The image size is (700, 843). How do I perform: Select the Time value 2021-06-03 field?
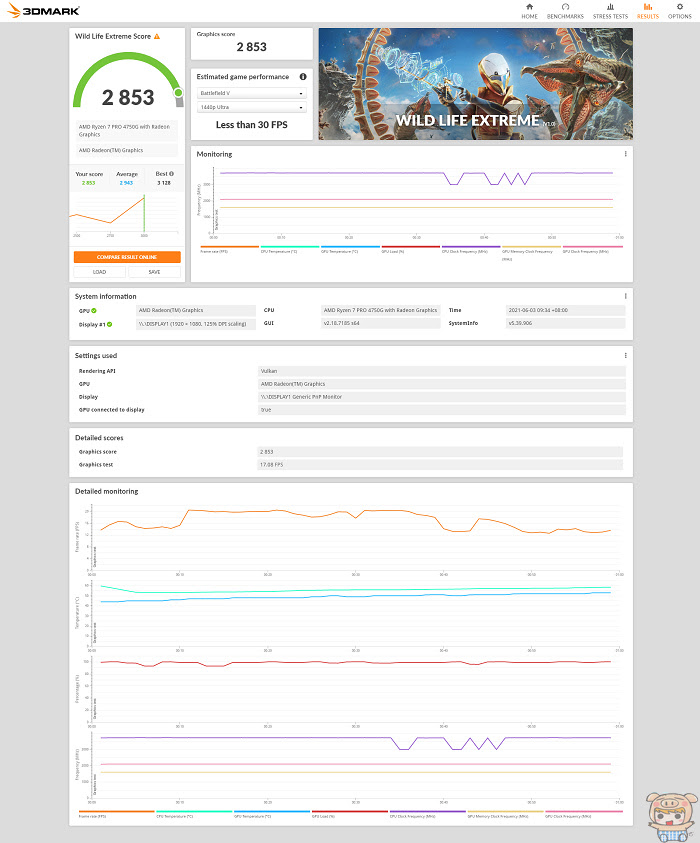click(x=566, y=310)
